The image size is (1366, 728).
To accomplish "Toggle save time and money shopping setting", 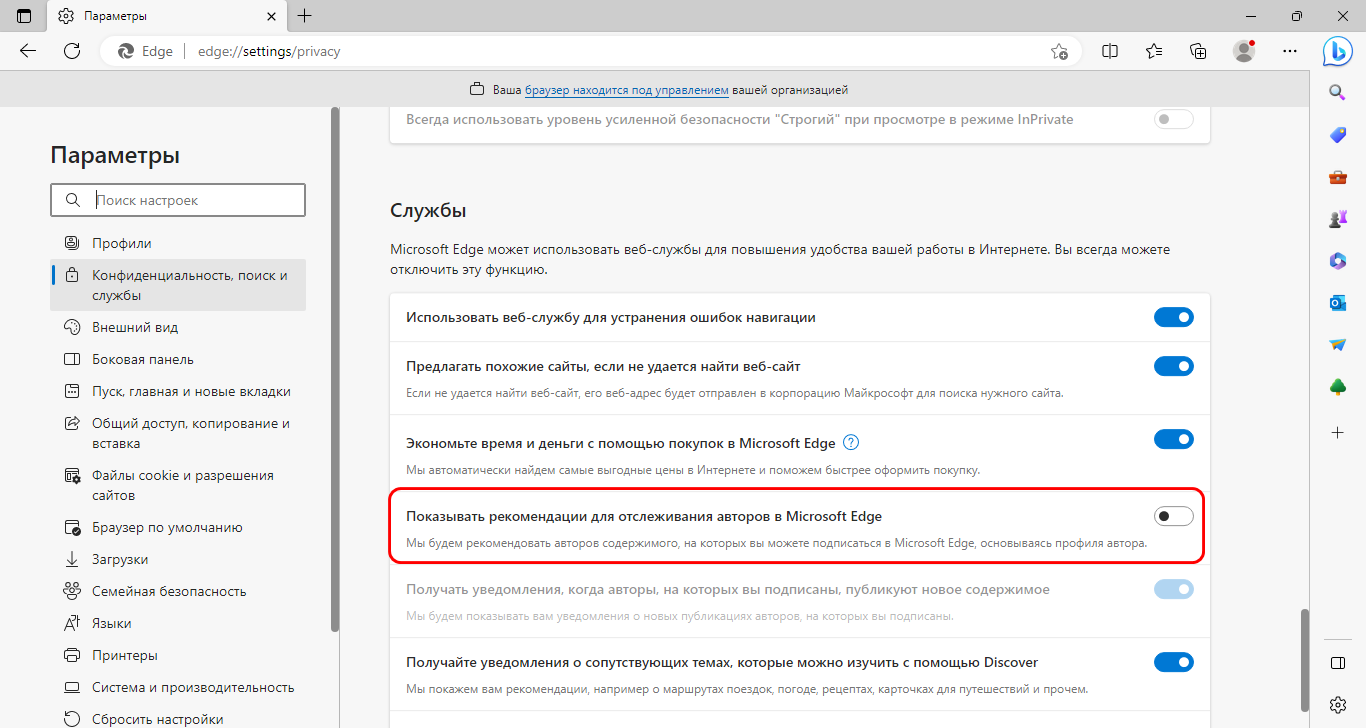I will click(1174, 440).
